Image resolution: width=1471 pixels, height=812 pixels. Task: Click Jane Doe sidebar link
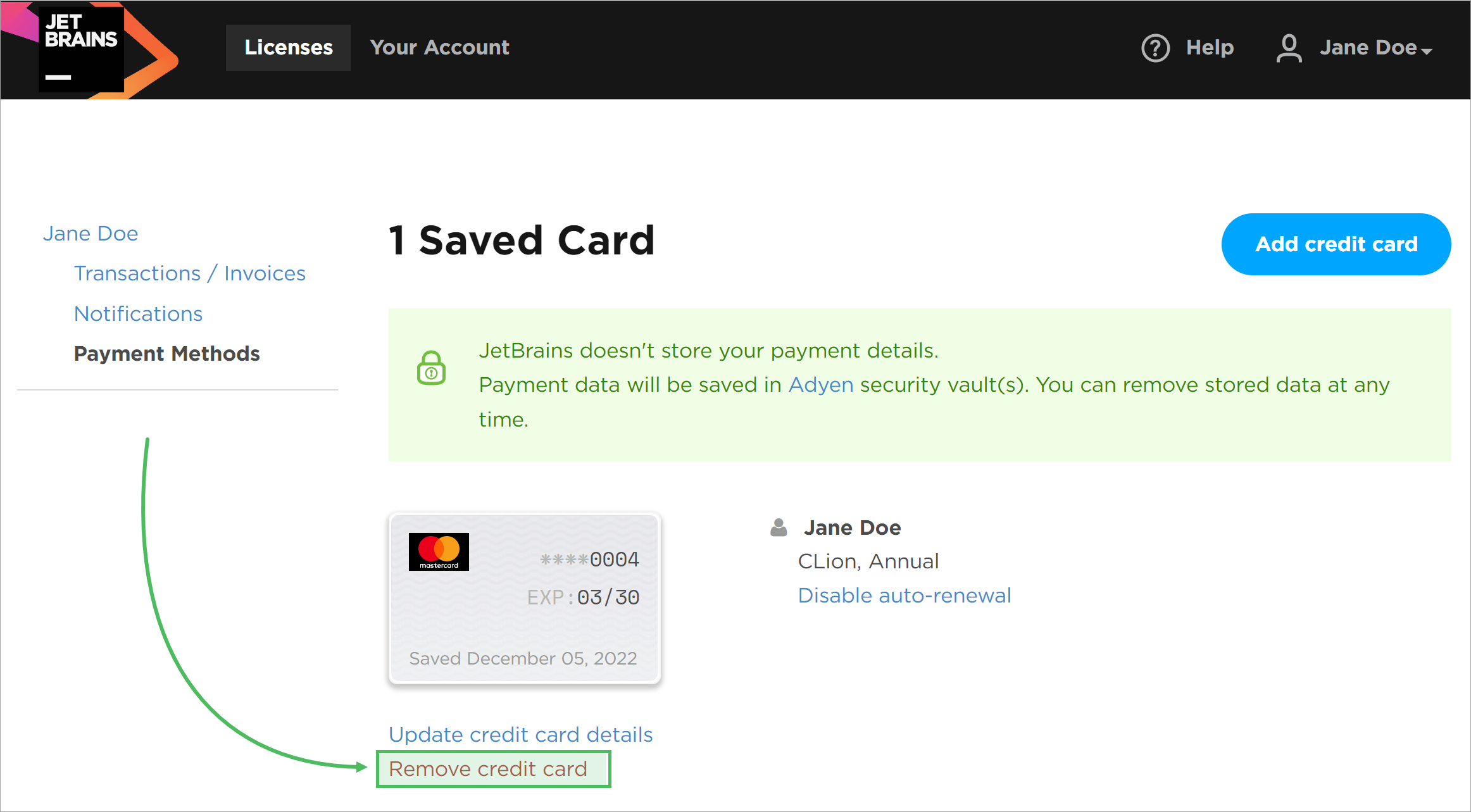[91, 234]
